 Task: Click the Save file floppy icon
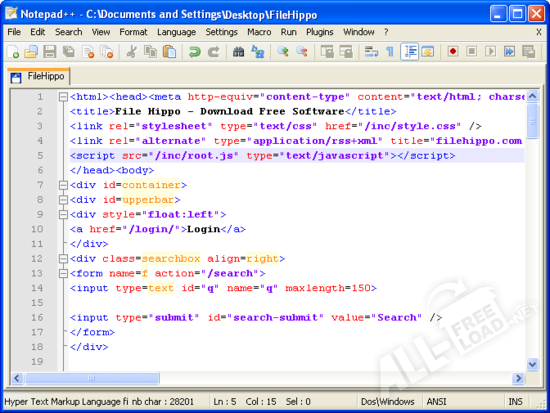[x=50, y=52]
